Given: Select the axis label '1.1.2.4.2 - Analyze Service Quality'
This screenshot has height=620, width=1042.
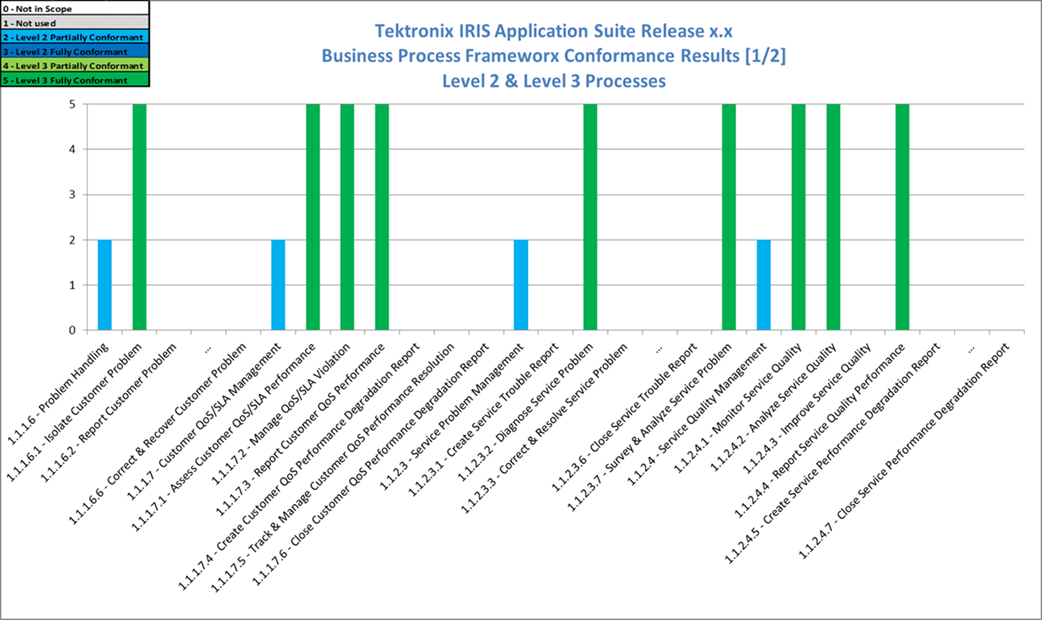Looking at the screenshot, I should (x=774, y=407).
